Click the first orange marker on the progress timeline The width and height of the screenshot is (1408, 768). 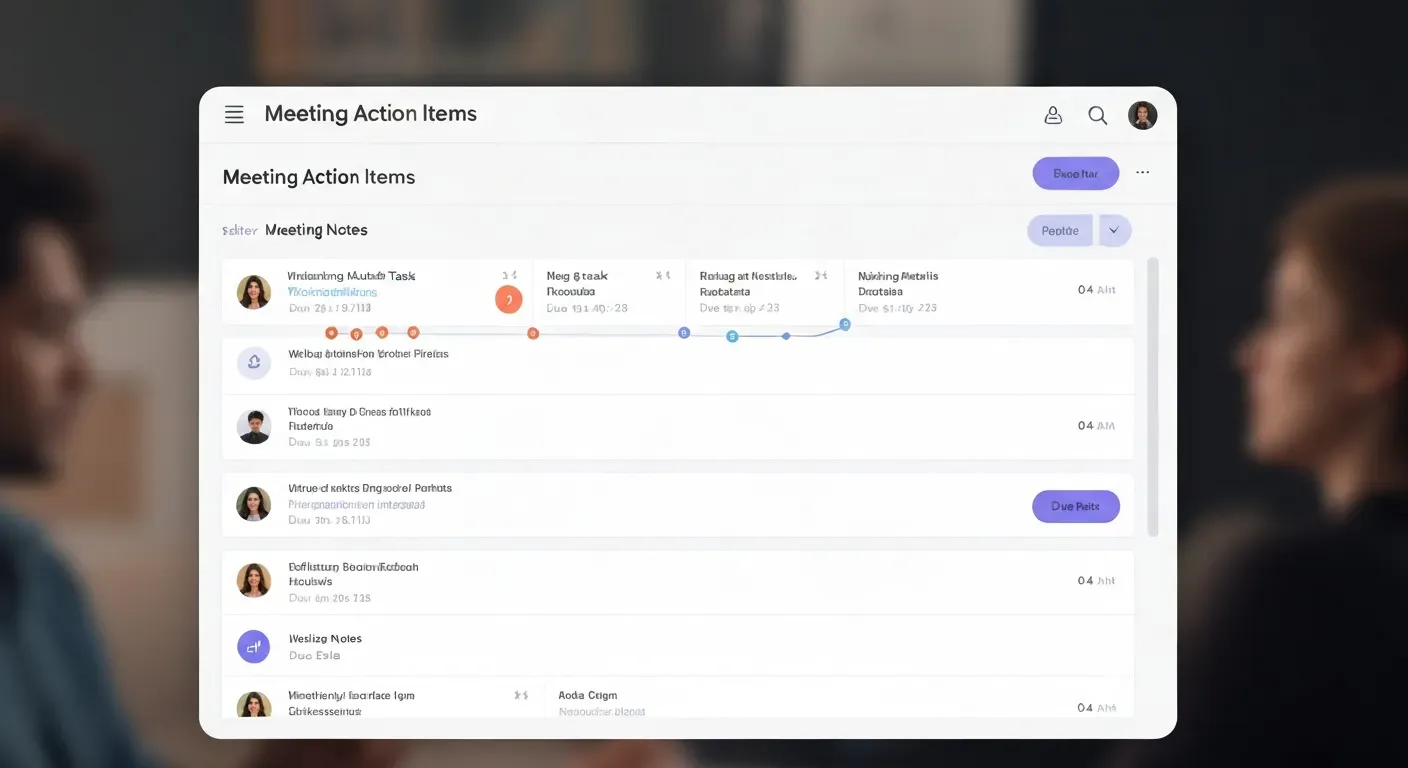pyautogui.click(x=331, y=332)
